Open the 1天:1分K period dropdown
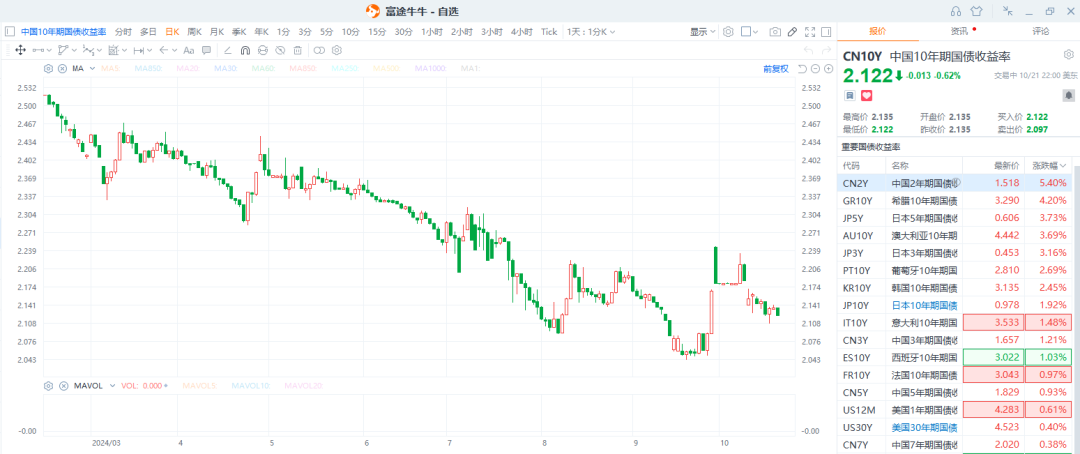Viewport: 1080px width, 454px height. tap(589, 32)
